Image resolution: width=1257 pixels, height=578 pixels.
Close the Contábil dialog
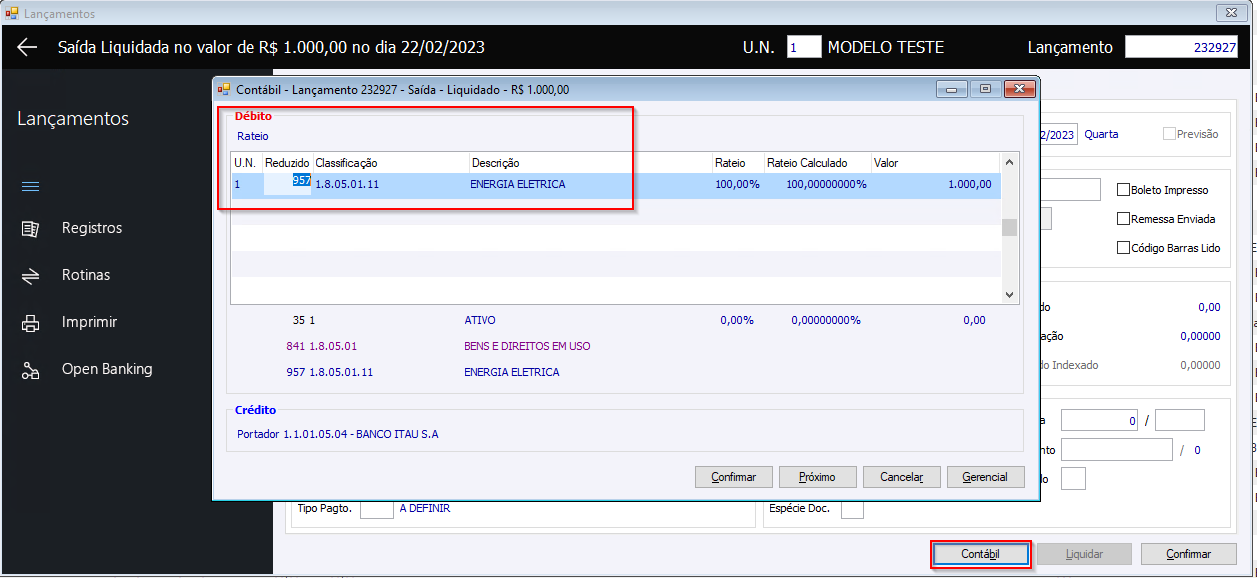point(1018,89)
